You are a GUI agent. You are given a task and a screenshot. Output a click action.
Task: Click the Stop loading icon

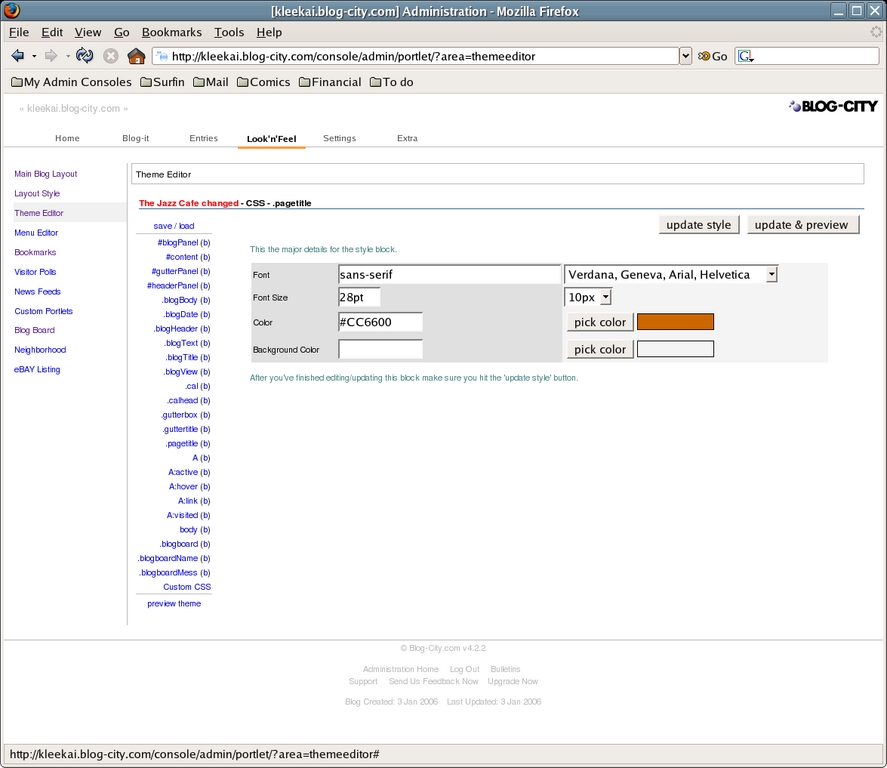tap(111, 57)
